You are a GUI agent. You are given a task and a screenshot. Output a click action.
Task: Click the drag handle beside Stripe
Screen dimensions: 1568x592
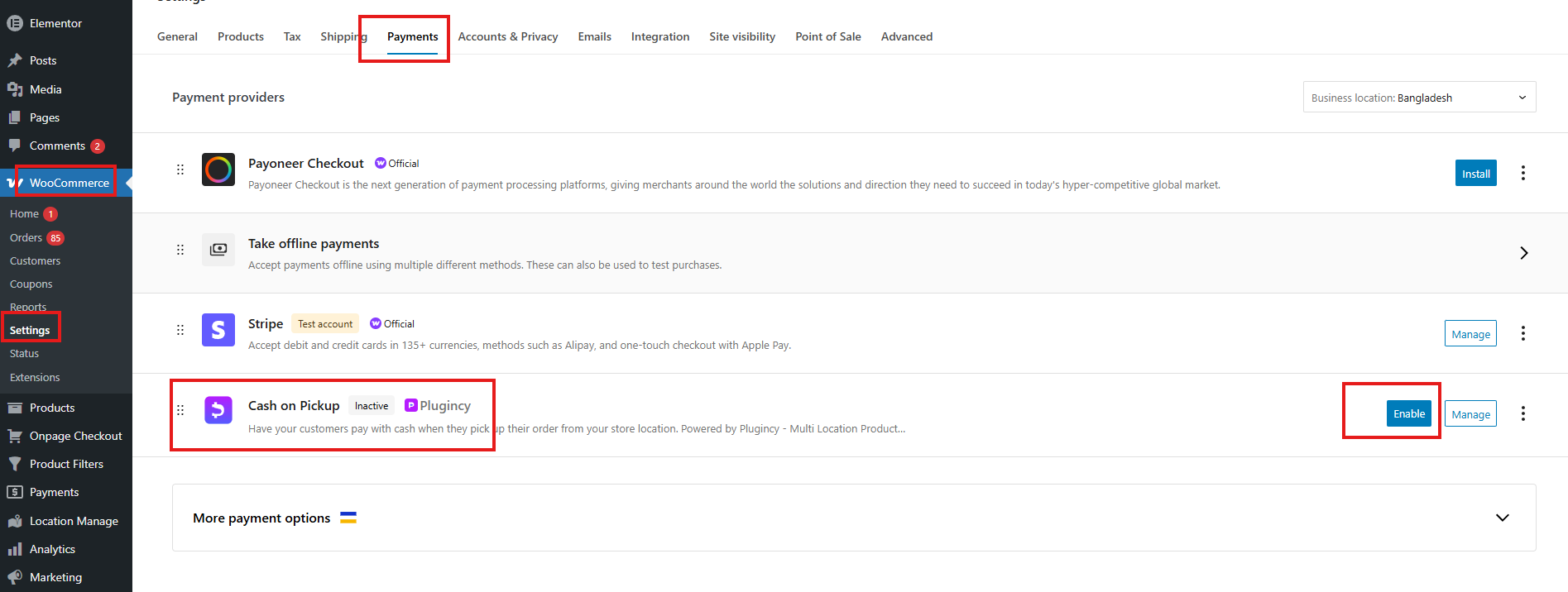point(180,330)
